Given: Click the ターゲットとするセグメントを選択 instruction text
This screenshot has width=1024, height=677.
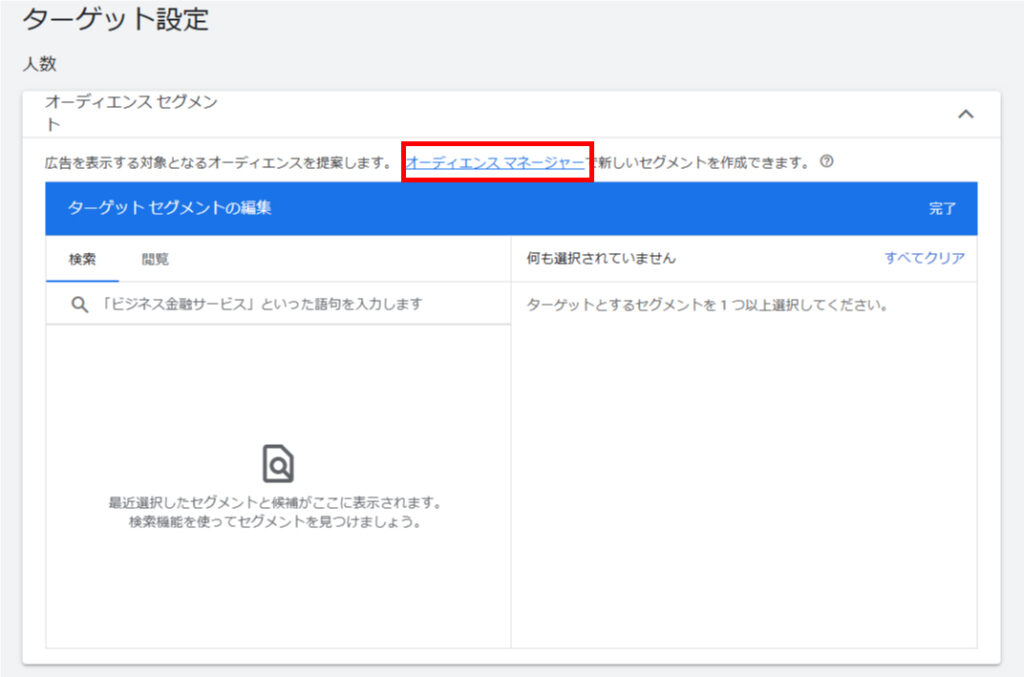Looking at the screenshot, I should pyautogui.click(x=707, y=305).
